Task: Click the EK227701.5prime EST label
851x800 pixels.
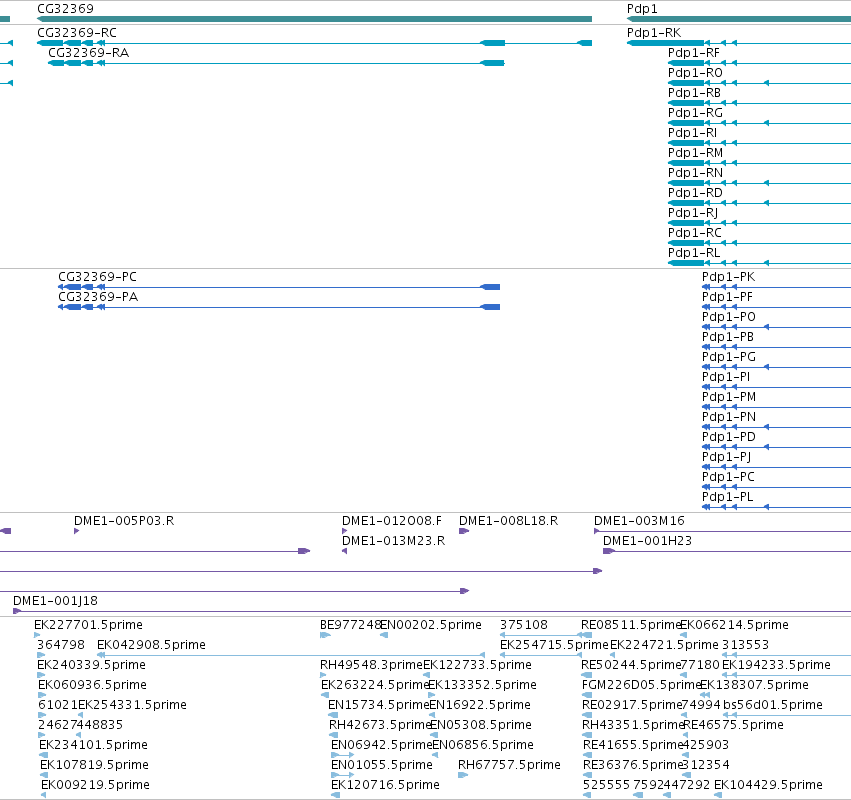Action: pyautogui.click(x=88, y=625)
